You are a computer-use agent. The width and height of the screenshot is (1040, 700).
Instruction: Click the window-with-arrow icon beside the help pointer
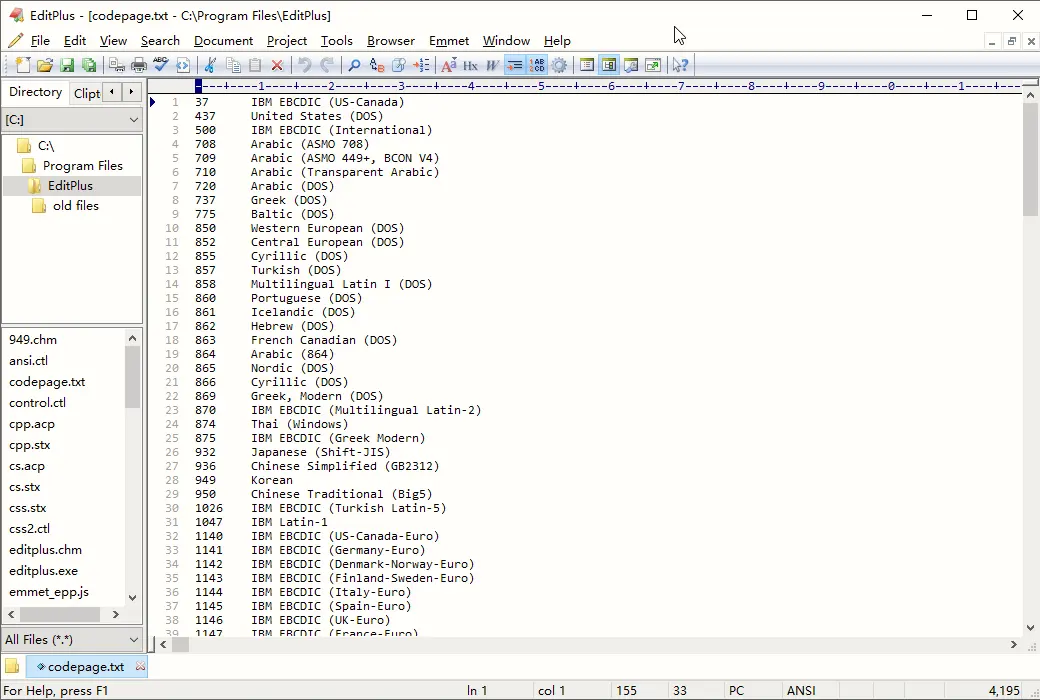click(653, 65)
